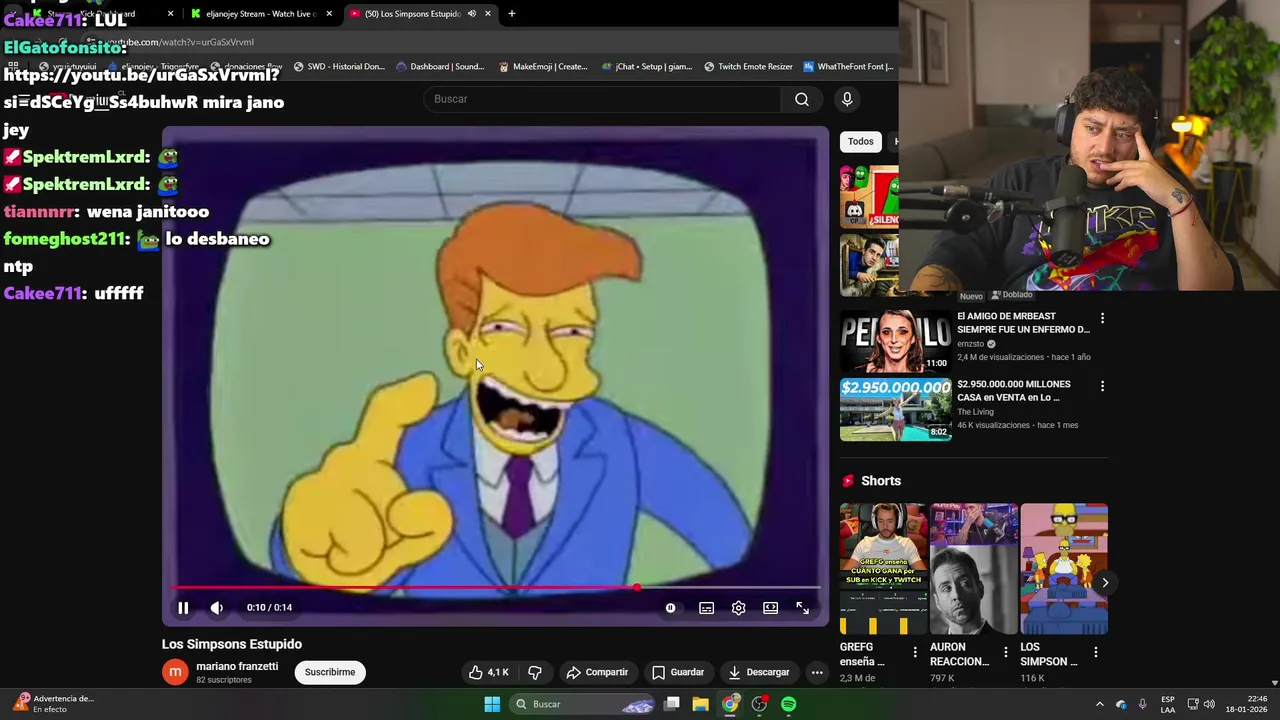This screenshot has height=720, width=1280.
Task: Toggle subtitles in the video player
Action: click(x=706, y=608)
